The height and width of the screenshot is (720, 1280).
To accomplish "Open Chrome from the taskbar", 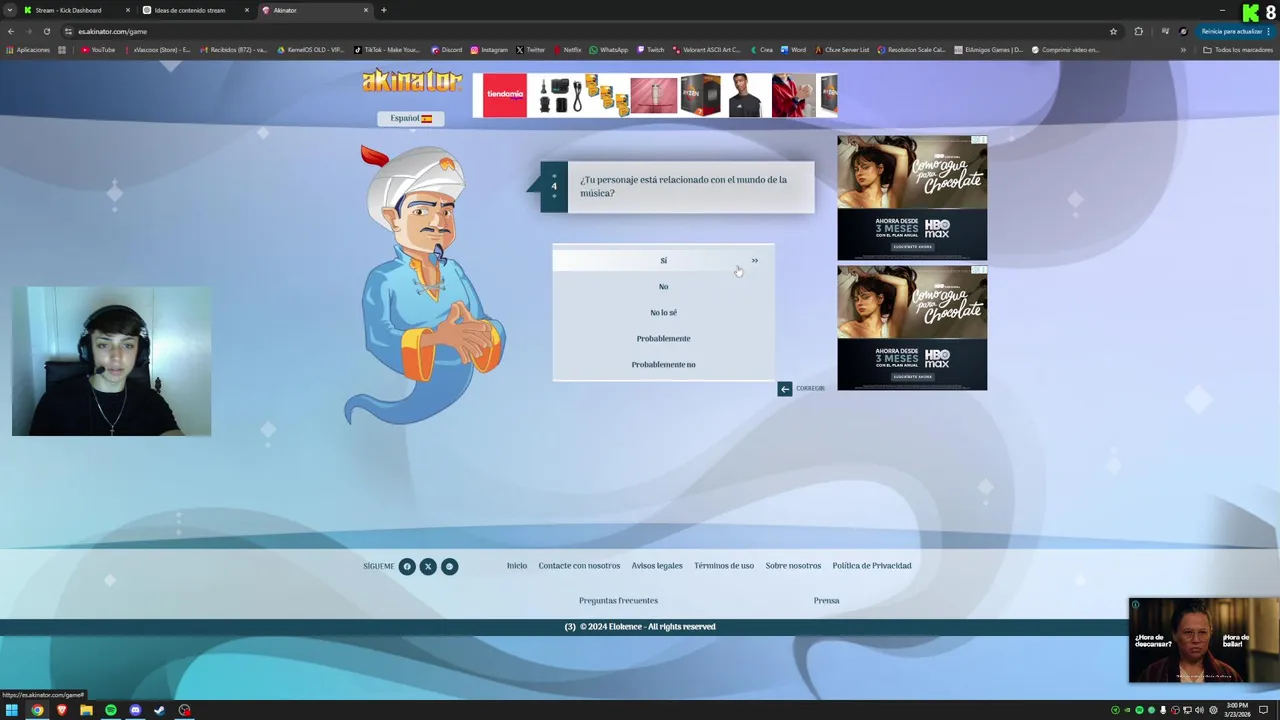I will point(37,710).
